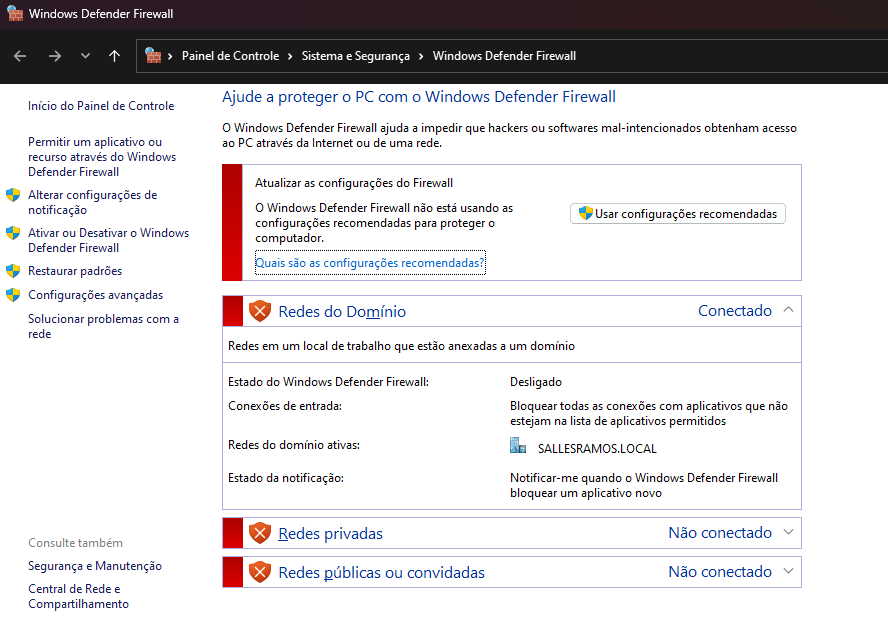Open Redes privadas section heading
This screenshot has width=888, height=627.
(331, 534)
